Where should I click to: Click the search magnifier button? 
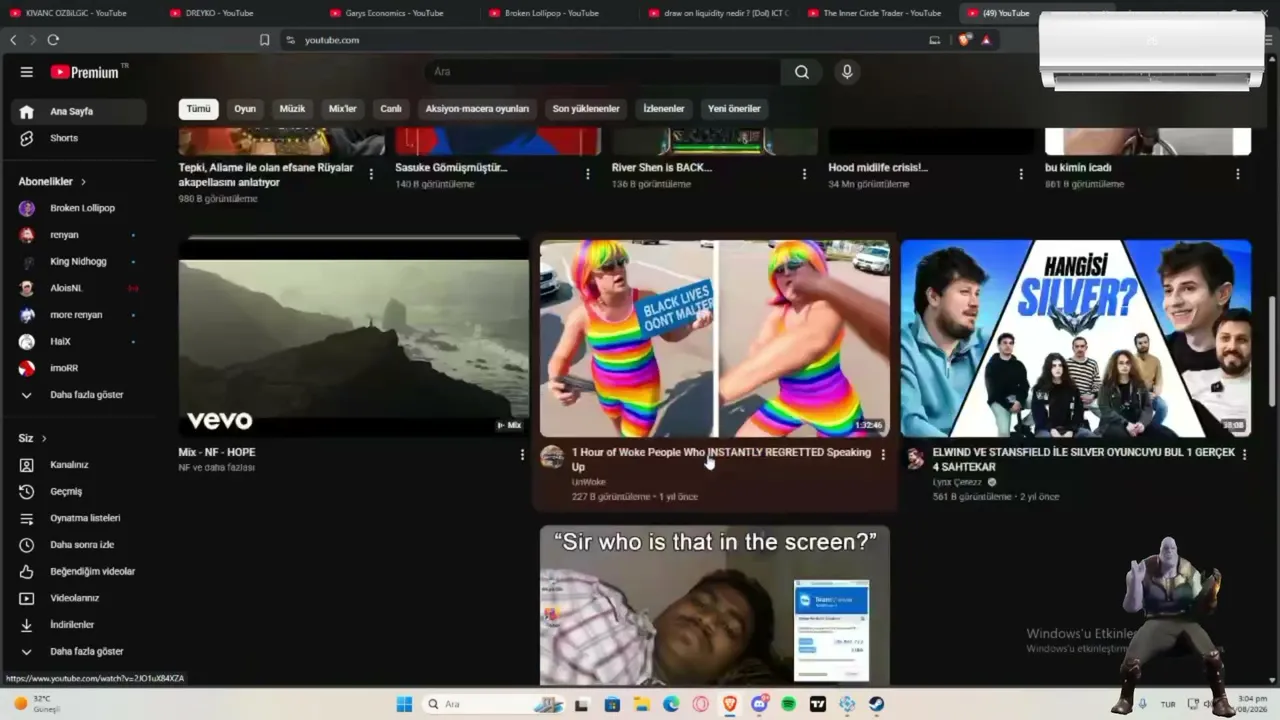(802, 72)
